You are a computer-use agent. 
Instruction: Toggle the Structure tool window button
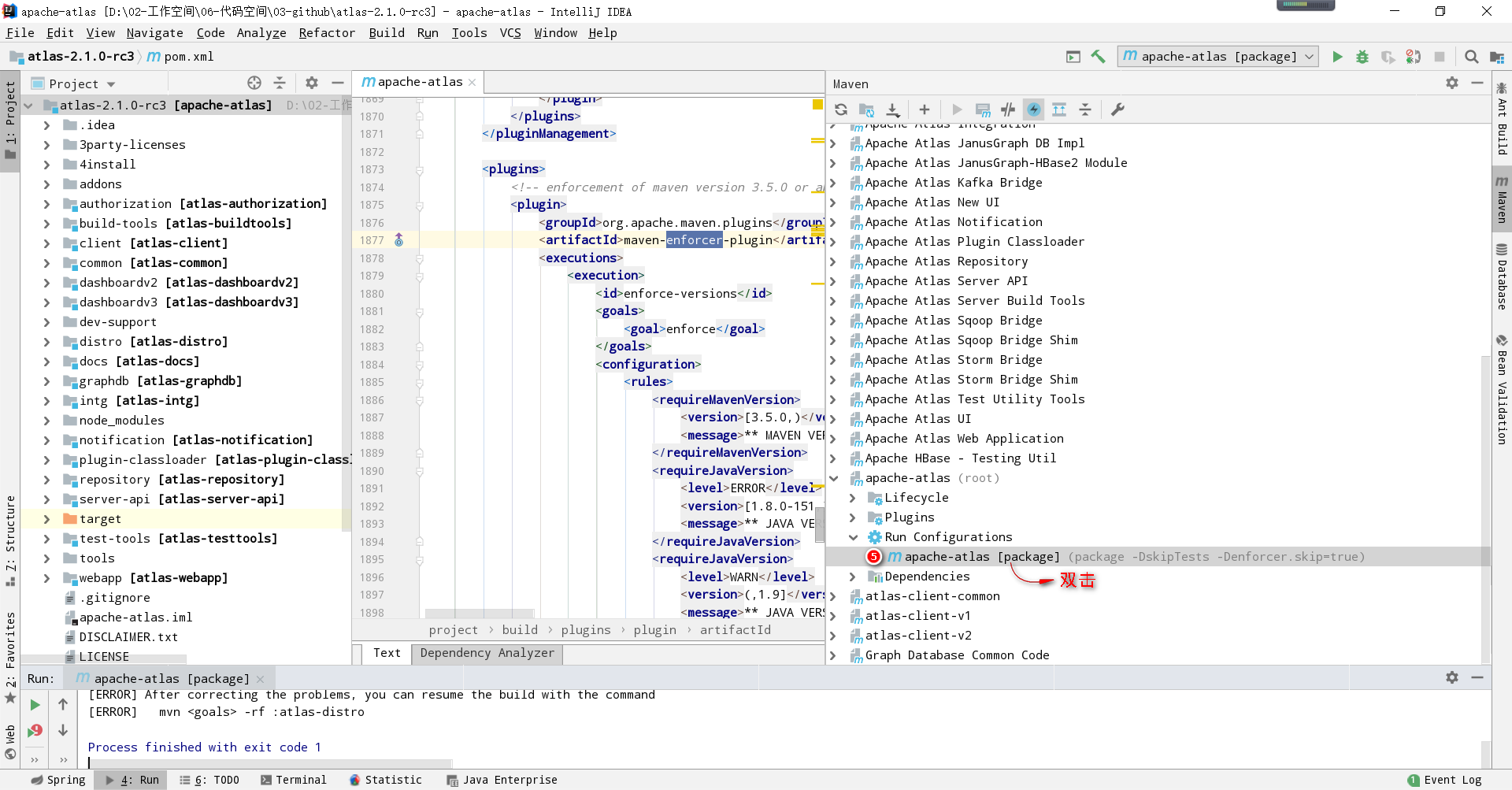[x=10, y=540]
